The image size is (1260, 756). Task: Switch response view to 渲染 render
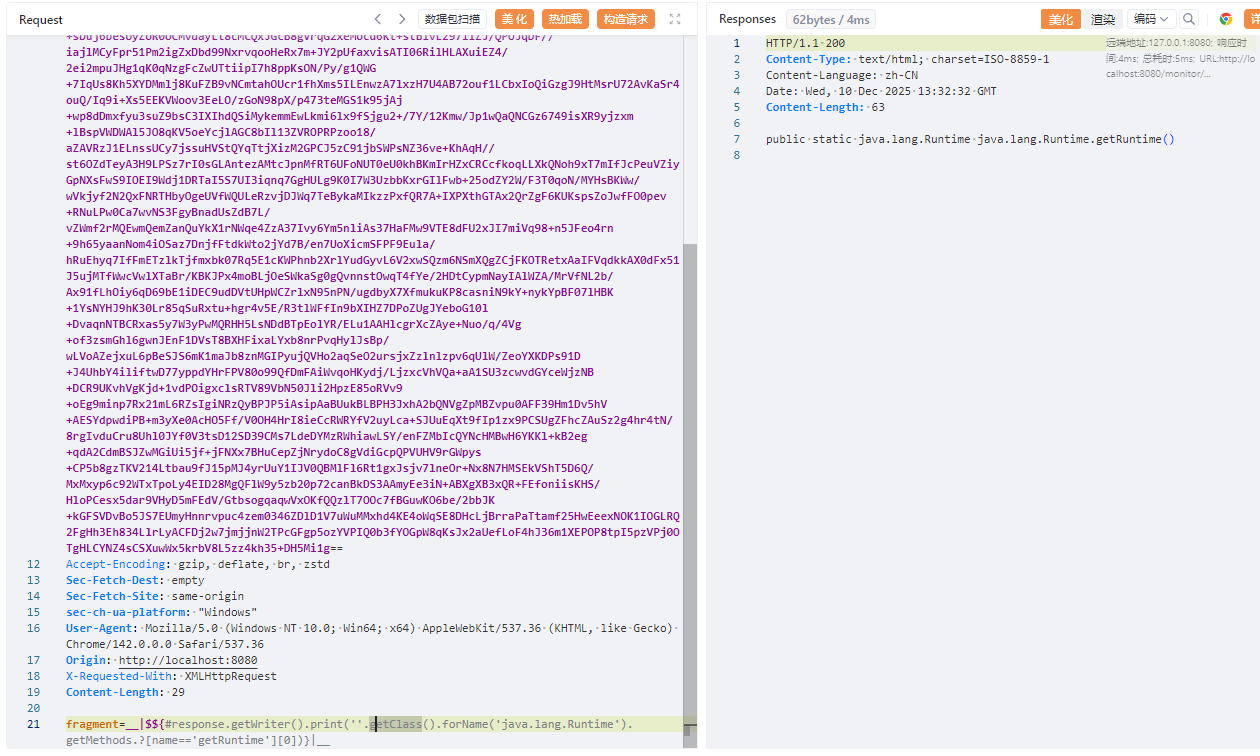click(x=1103, y=19)
